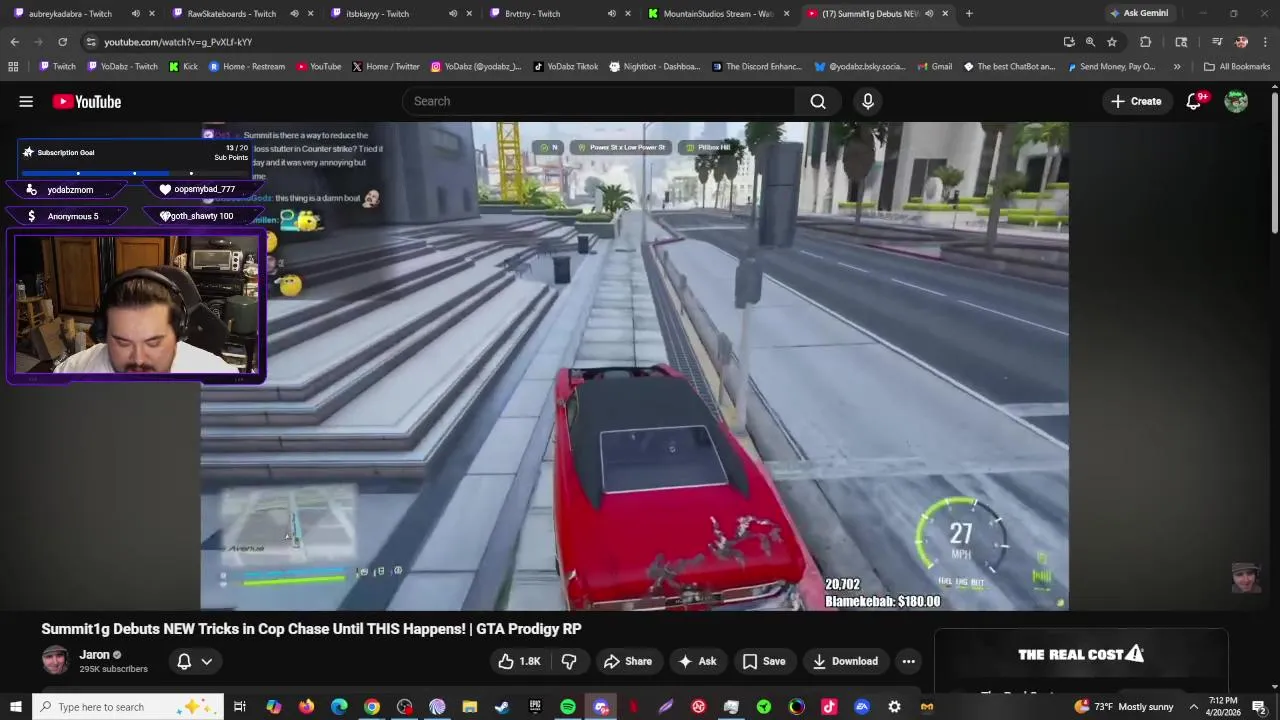
Task: Open the YoDabz Tiktok bookmark
Action: tap(565, 67)
